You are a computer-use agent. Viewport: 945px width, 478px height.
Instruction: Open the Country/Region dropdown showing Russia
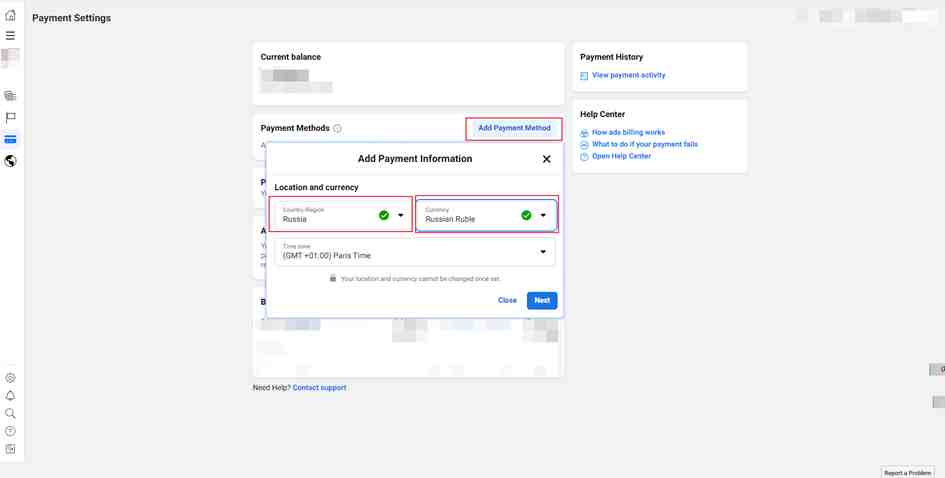341,215
